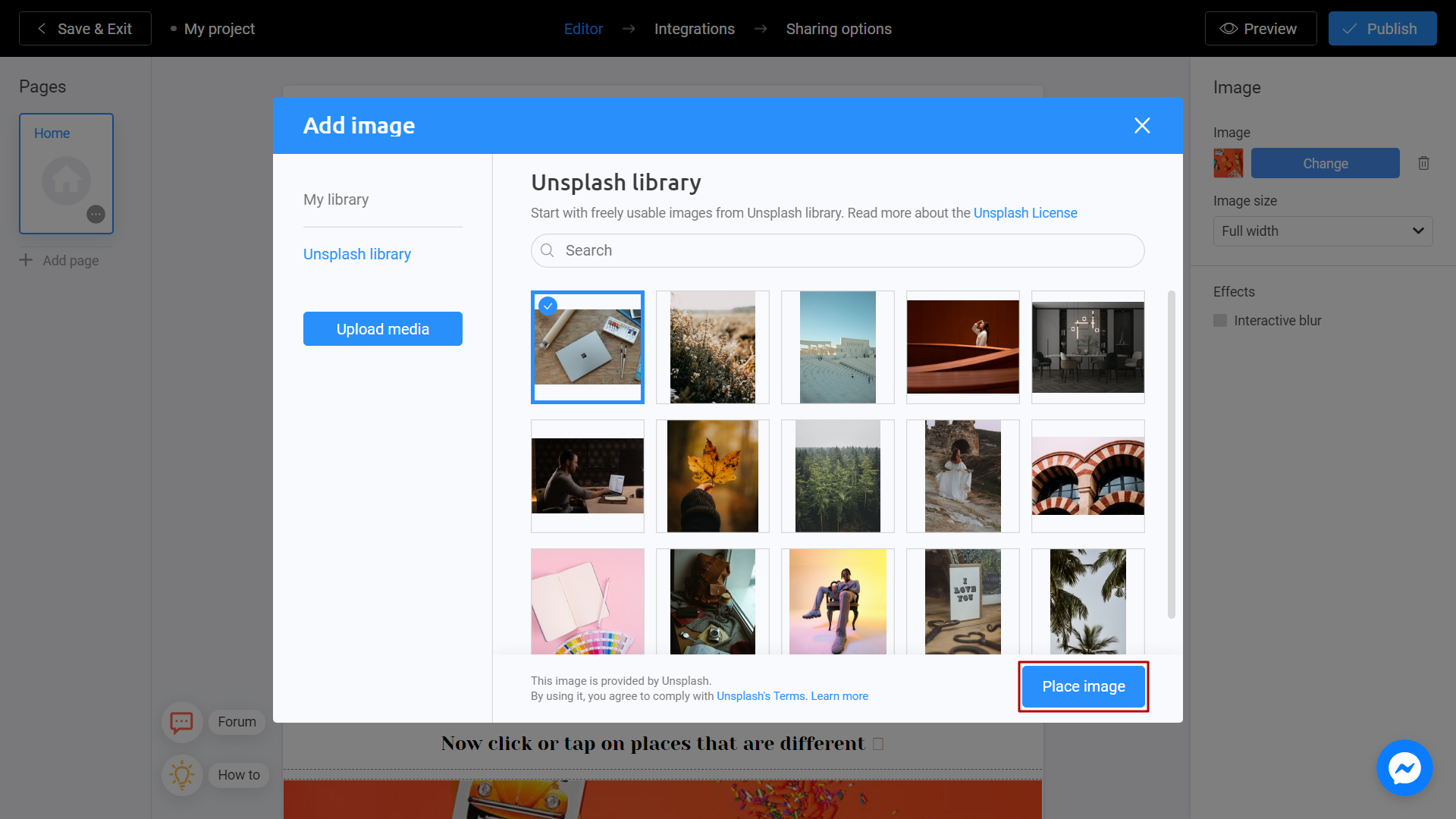Click the Place image button
The image size is (1456, 819).
[1083, 686]
